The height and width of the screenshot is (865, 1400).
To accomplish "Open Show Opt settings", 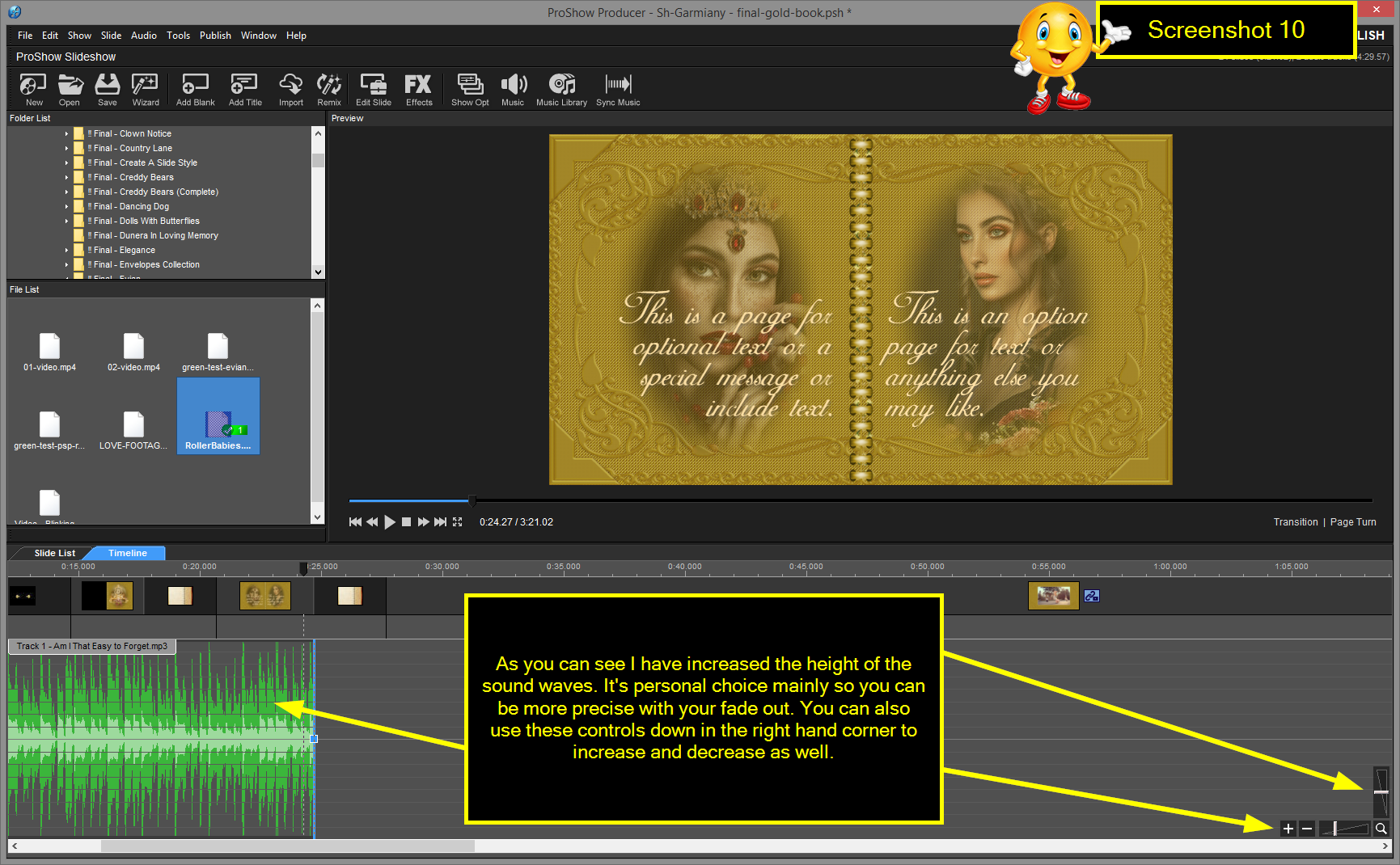I will click(470, 89).
